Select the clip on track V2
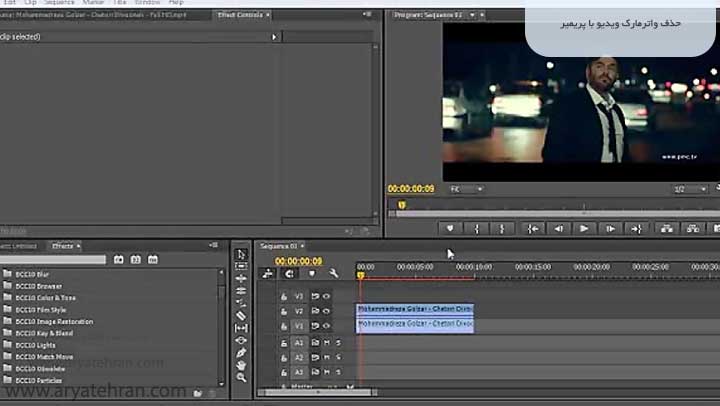 [414, 310]
